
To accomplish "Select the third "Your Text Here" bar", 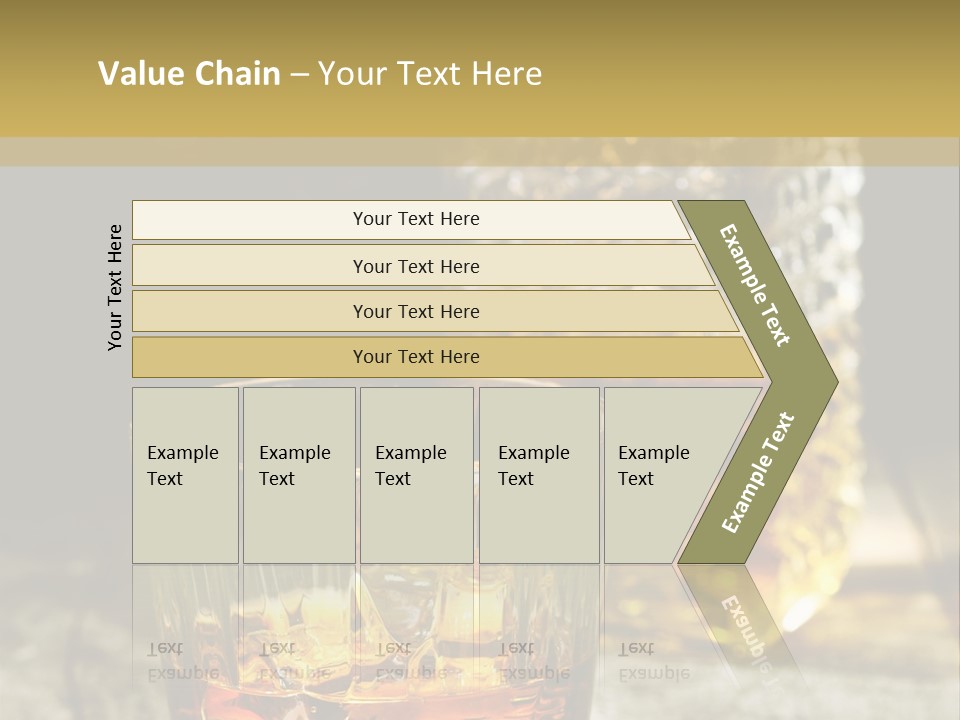I will point(416,312).
